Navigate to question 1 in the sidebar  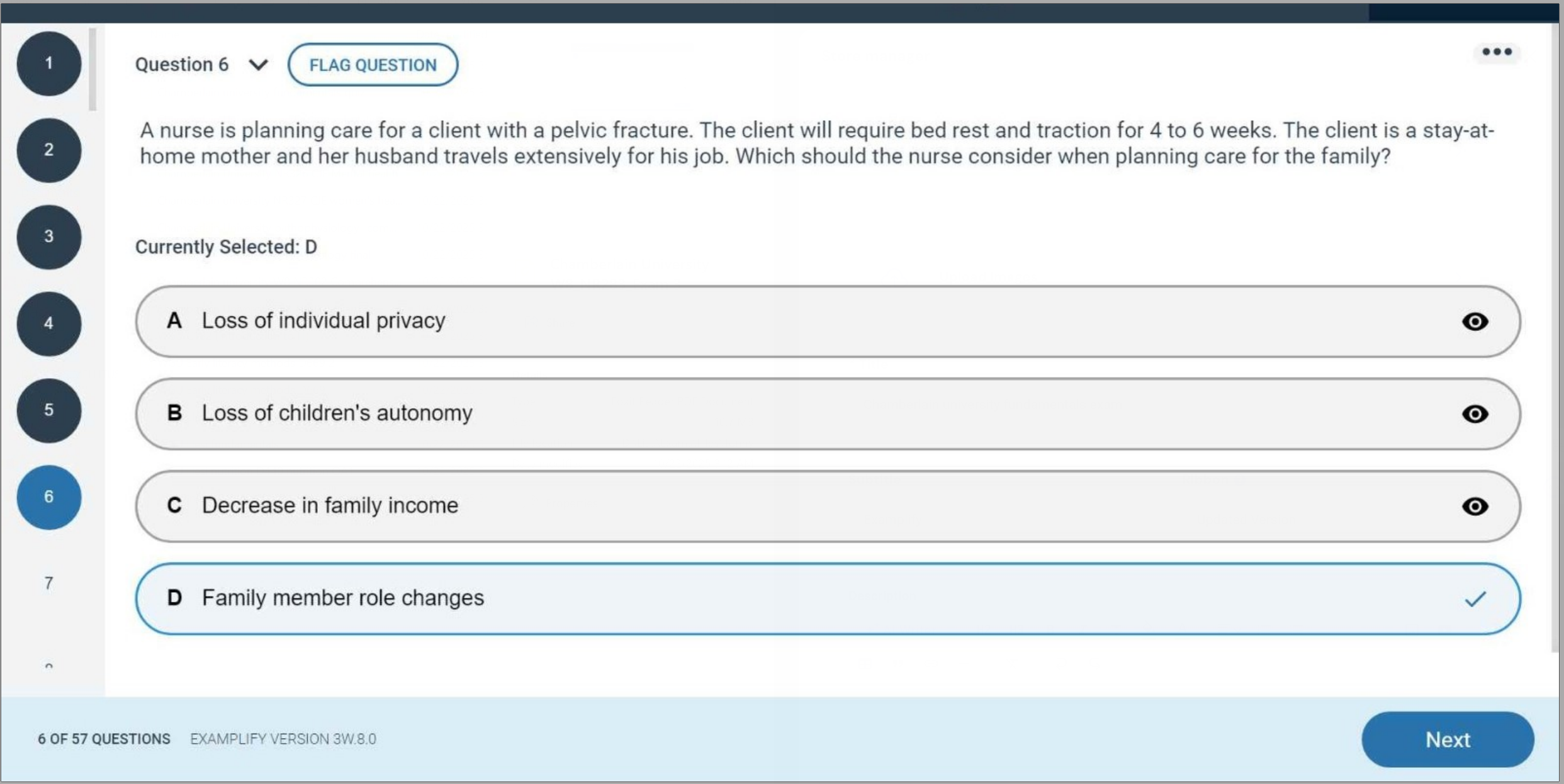pyautogui.click(x=48, y=63)
